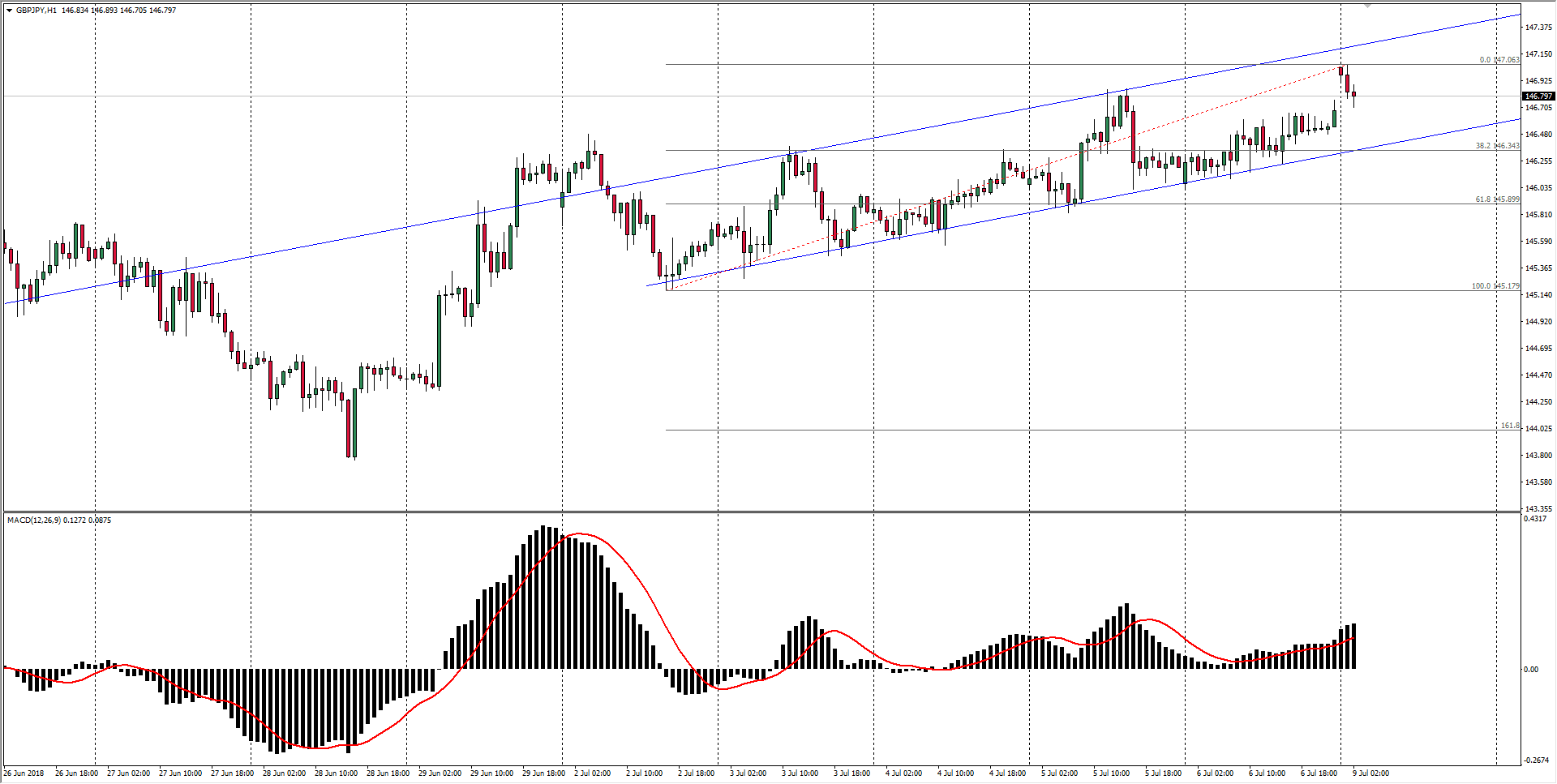Click the lowest candlestick near 28 Jun 10:00
This screenshot has height=784, width=1557.
(x=352, y=426)
